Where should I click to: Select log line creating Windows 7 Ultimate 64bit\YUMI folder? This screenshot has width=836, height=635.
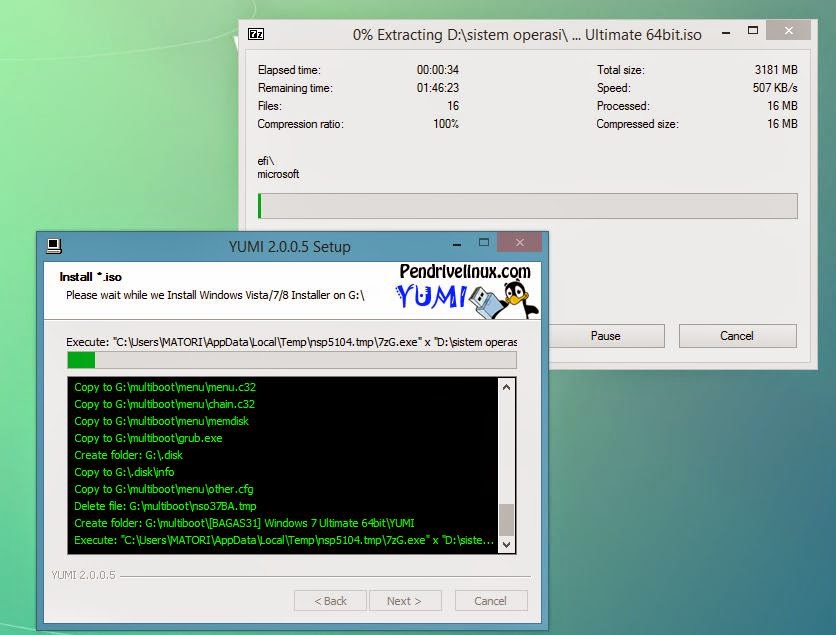(x=244, y=523)
